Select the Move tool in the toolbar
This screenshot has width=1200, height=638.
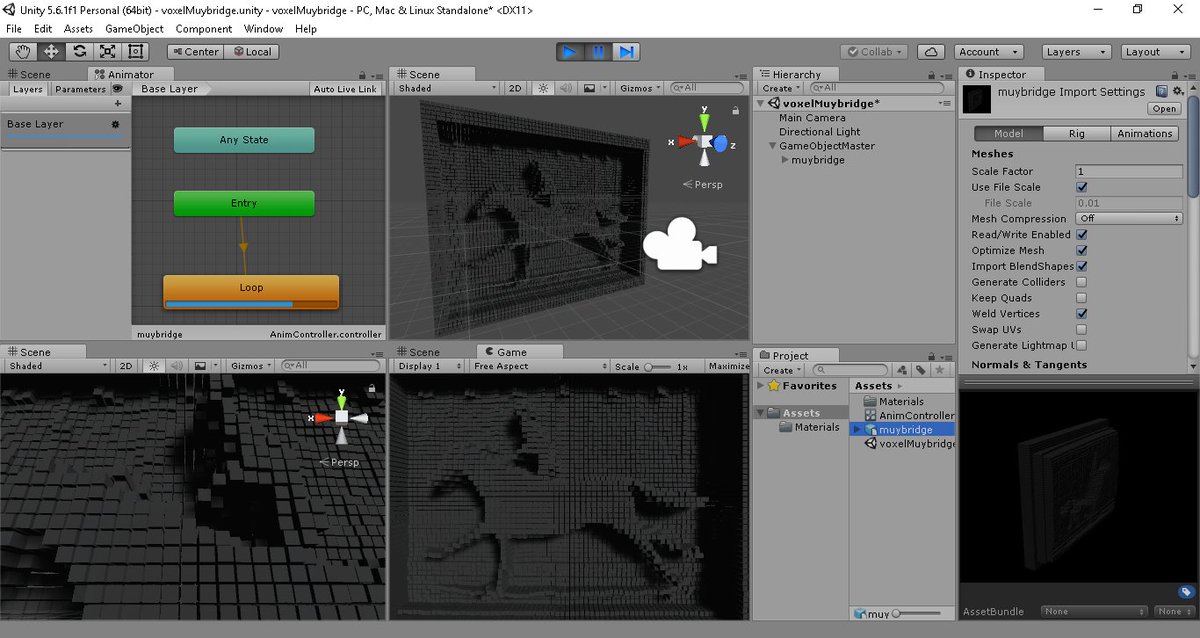click(51, 52)
